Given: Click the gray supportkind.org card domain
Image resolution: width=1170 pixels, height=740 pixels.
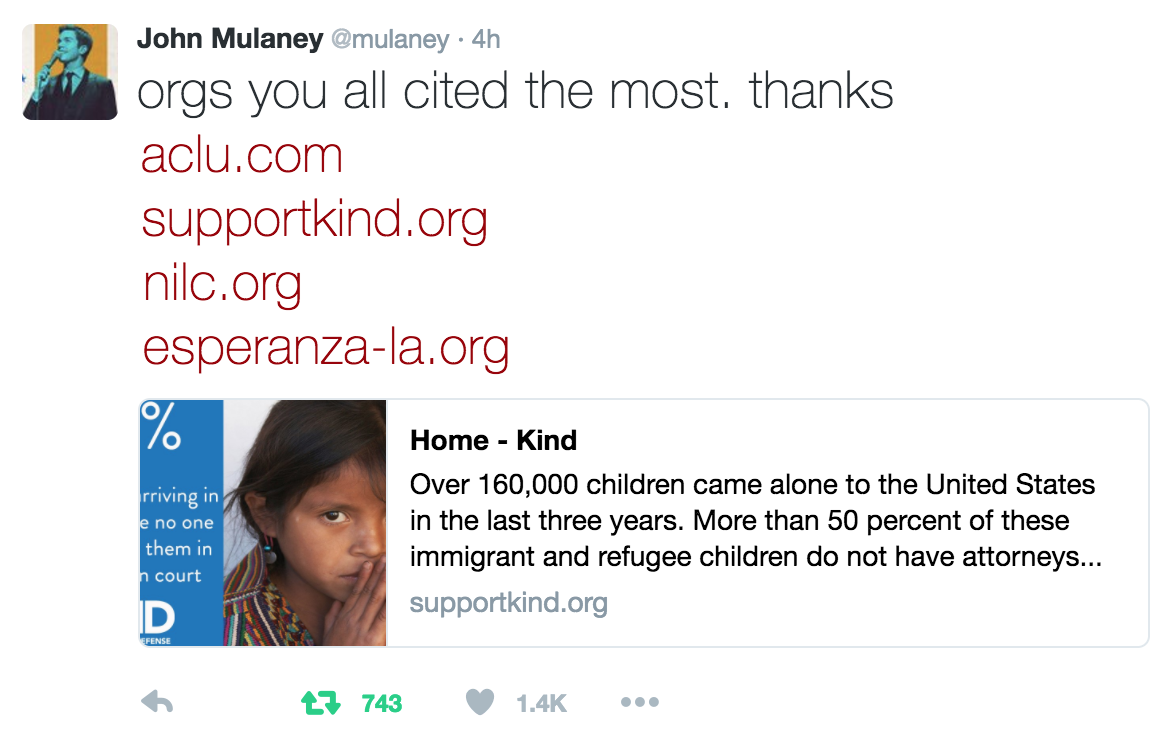Looking at the screenshot, I should coord(508,603).
